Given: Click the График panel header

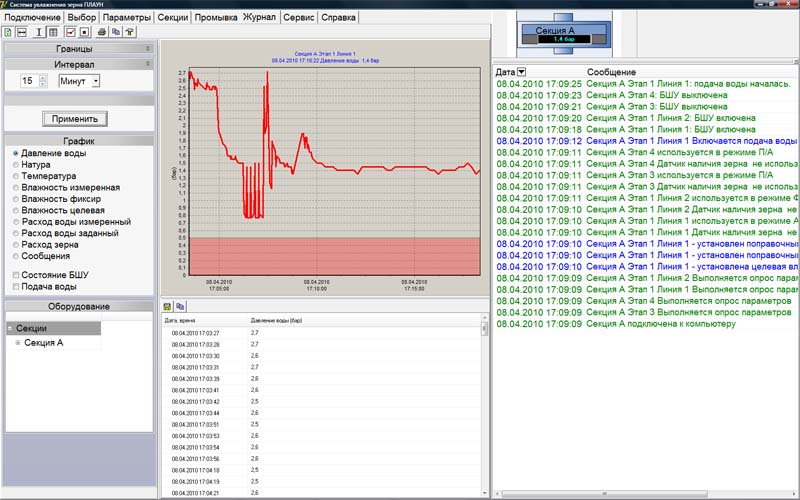Looking at the screenshot, I should 79,141.
